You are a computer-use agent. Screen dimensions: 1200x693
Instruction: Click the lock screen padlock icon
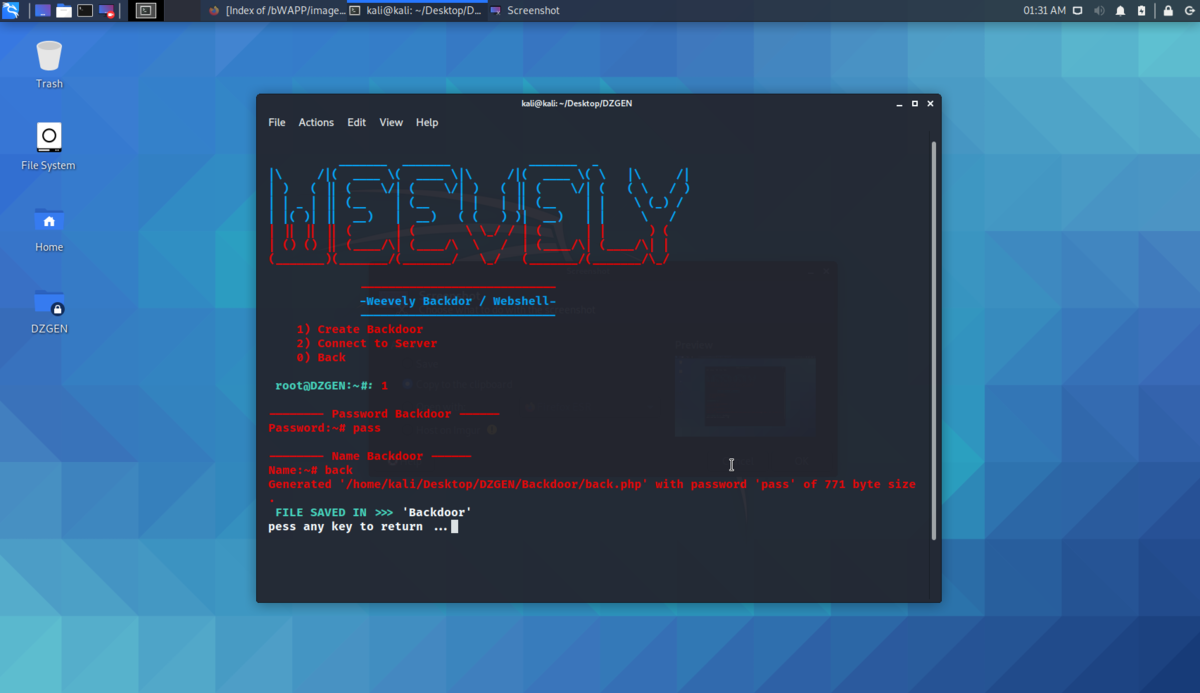[x=1167, y=10]
